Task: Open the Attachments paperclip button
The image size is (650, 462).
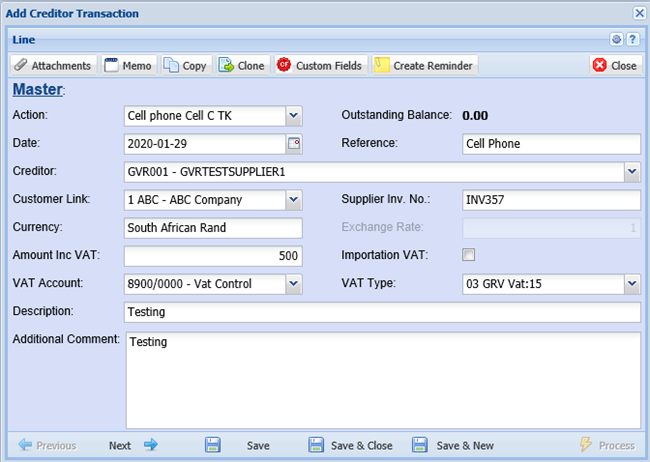Action: coord(54,65)
